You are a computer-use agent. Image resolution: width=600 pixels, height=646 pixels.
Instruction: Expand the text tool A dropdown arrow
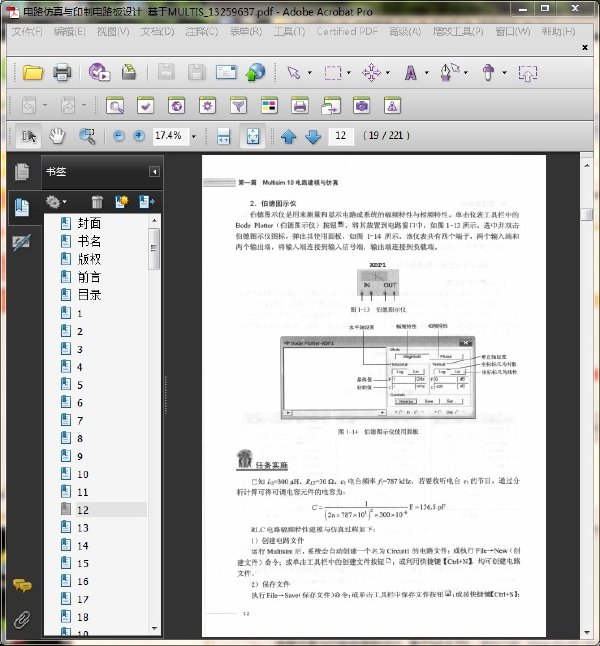[427, 73]
